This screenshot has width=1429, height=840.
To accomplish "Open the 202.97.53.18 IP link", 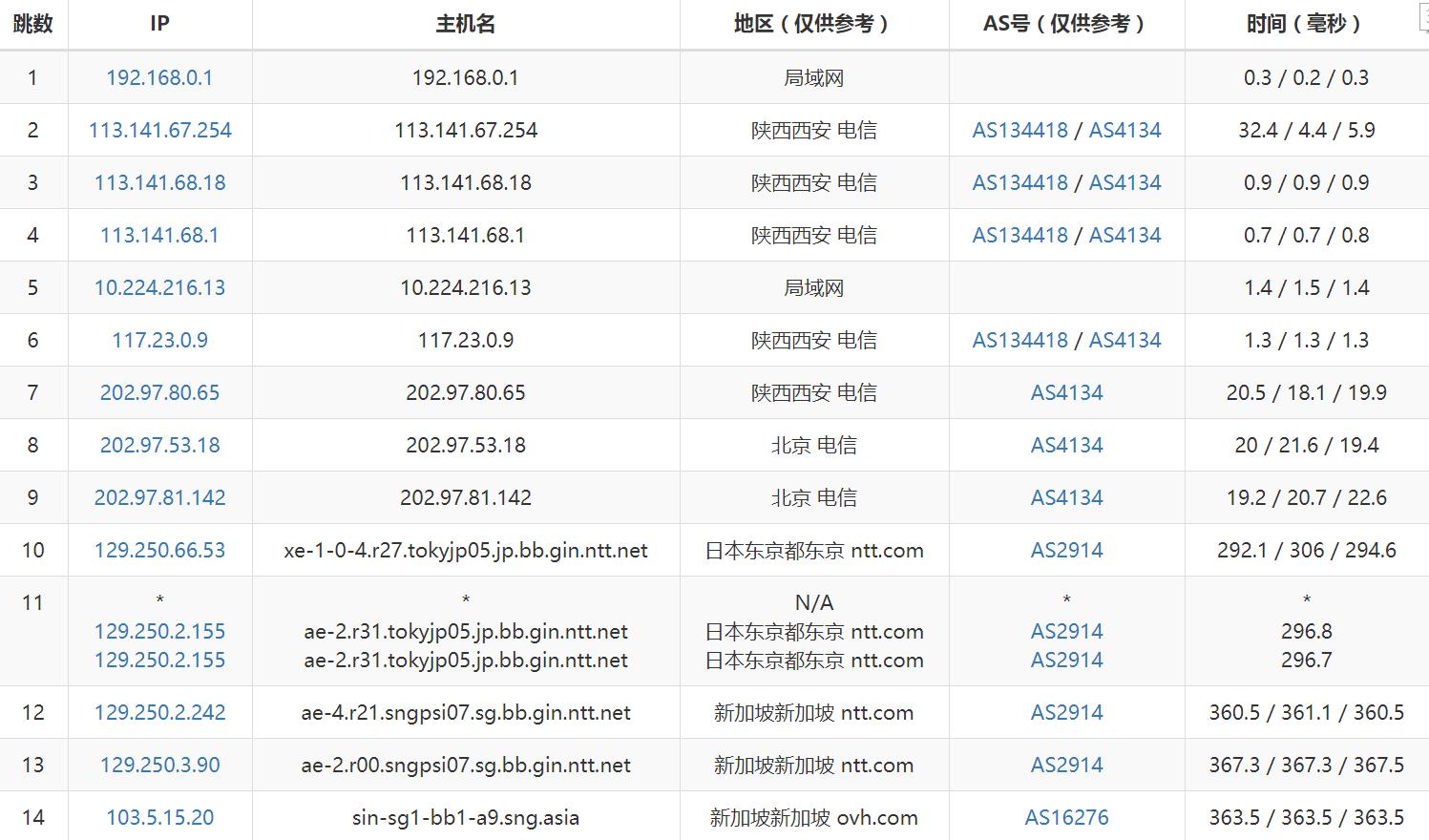I will [x=159, y=446].
